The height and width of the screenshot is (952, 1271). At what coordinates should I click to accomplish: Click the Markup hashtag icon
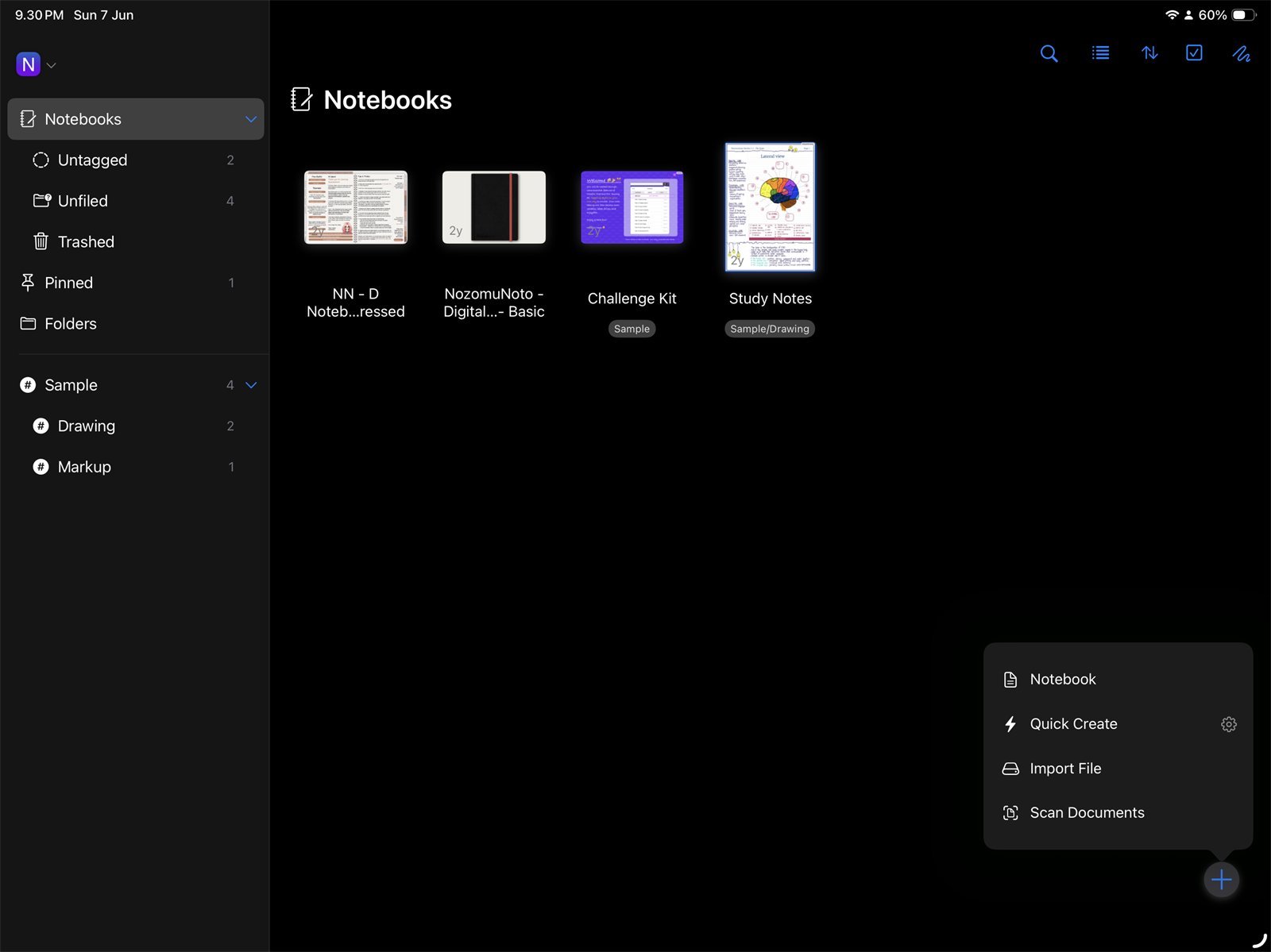tap(41, 467)
